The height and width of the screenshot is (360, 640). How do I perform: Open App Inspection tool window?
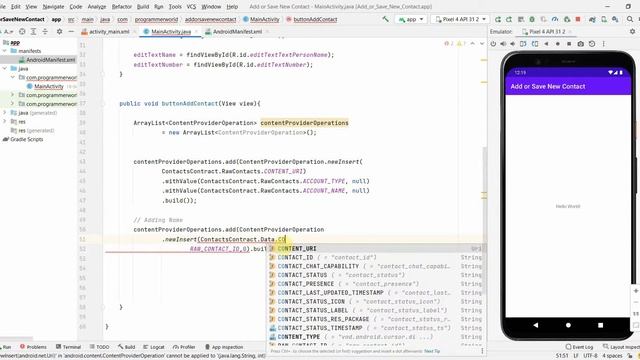point(224,347)
